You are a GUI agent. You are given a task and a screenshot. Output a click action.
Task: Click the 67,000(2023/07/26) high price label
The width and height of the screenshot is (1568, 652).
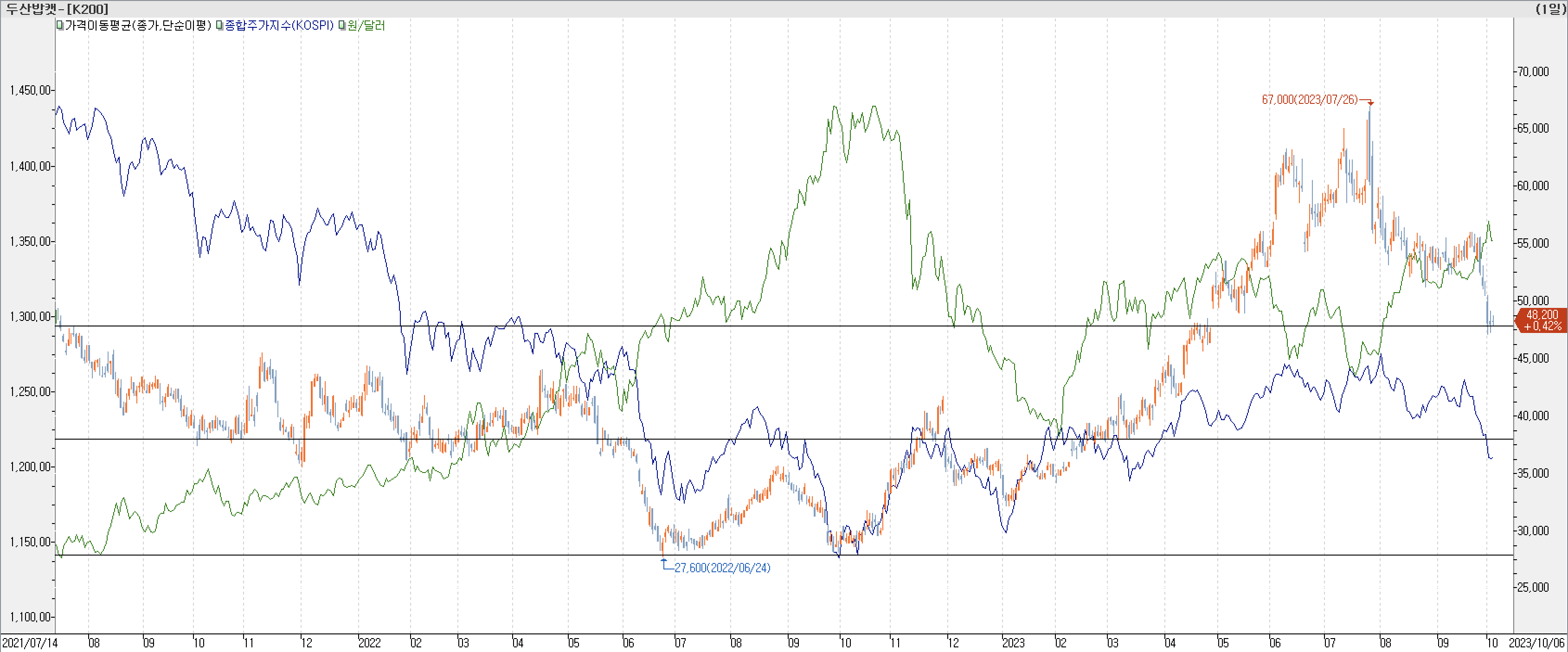[x=1309, y=100]
